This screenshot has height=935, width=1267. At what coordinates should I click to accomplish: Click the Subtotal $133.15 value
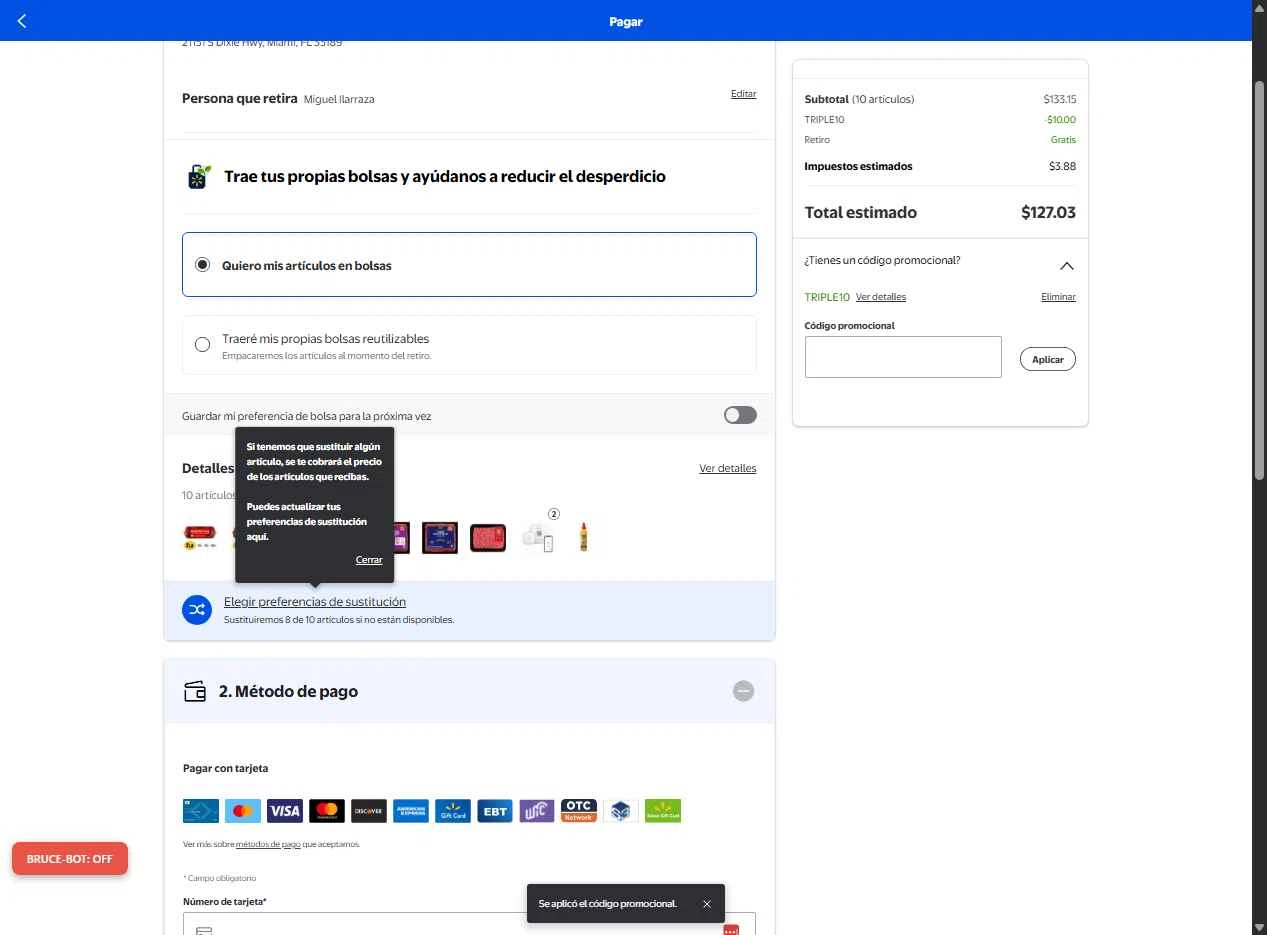tap(1059, 99)
